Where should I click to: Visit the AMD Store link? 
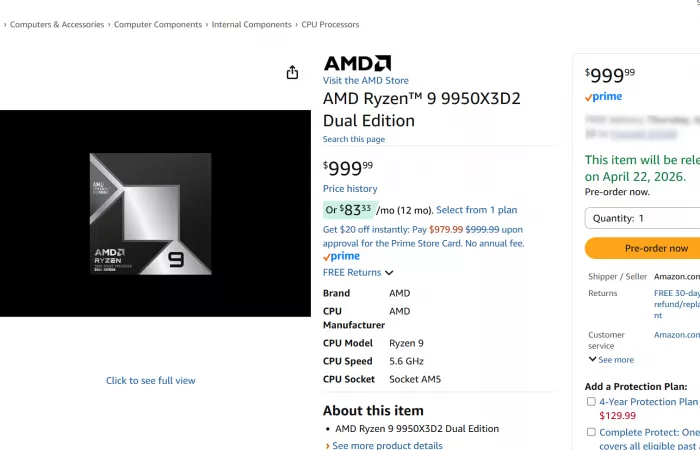pos(365,81)
